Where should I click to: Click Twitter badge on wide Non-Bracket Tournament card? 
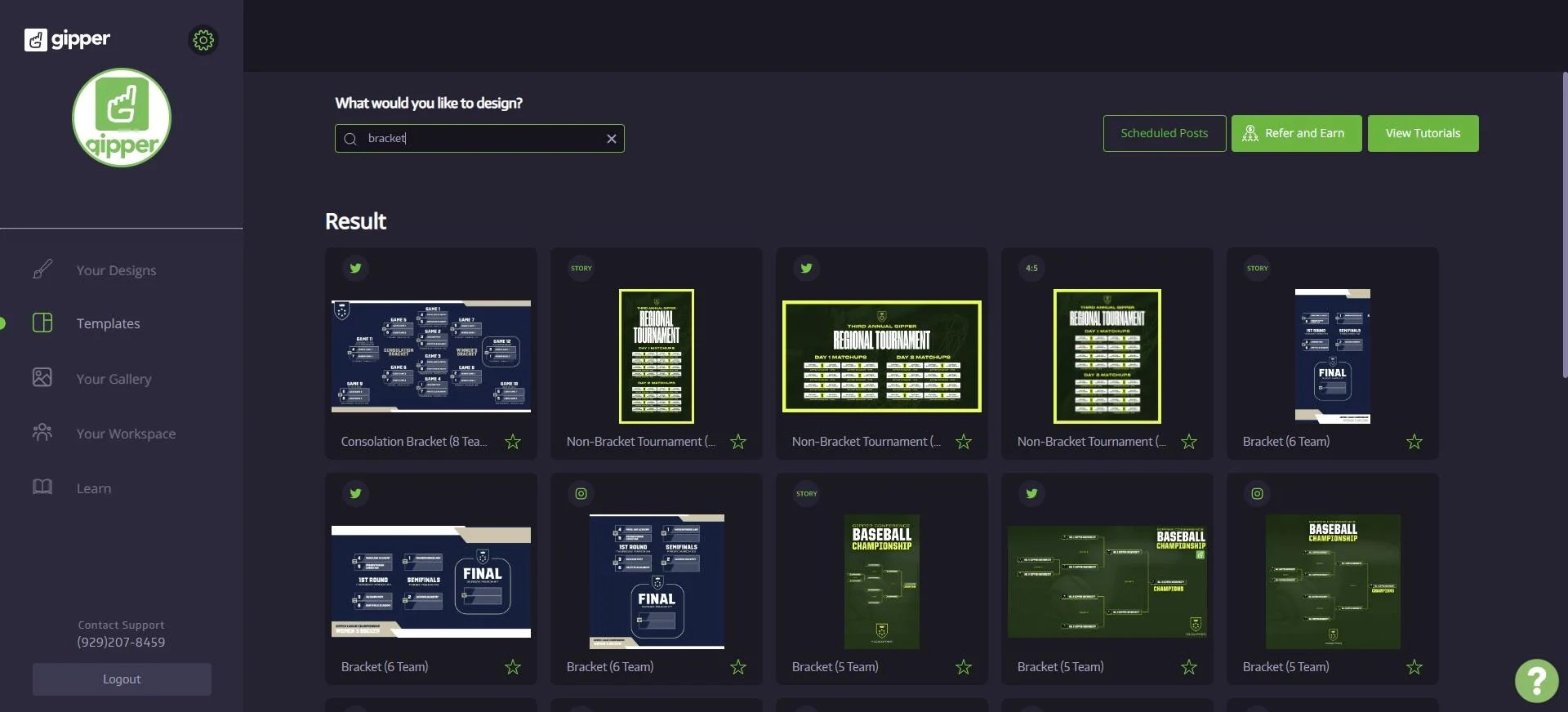[x=806, y=268]
